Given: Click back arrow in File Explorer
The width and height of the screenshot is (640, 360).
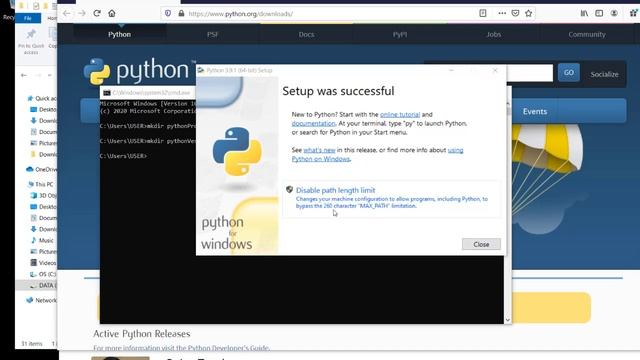Looking at the screenshot, I should [24, 75].
